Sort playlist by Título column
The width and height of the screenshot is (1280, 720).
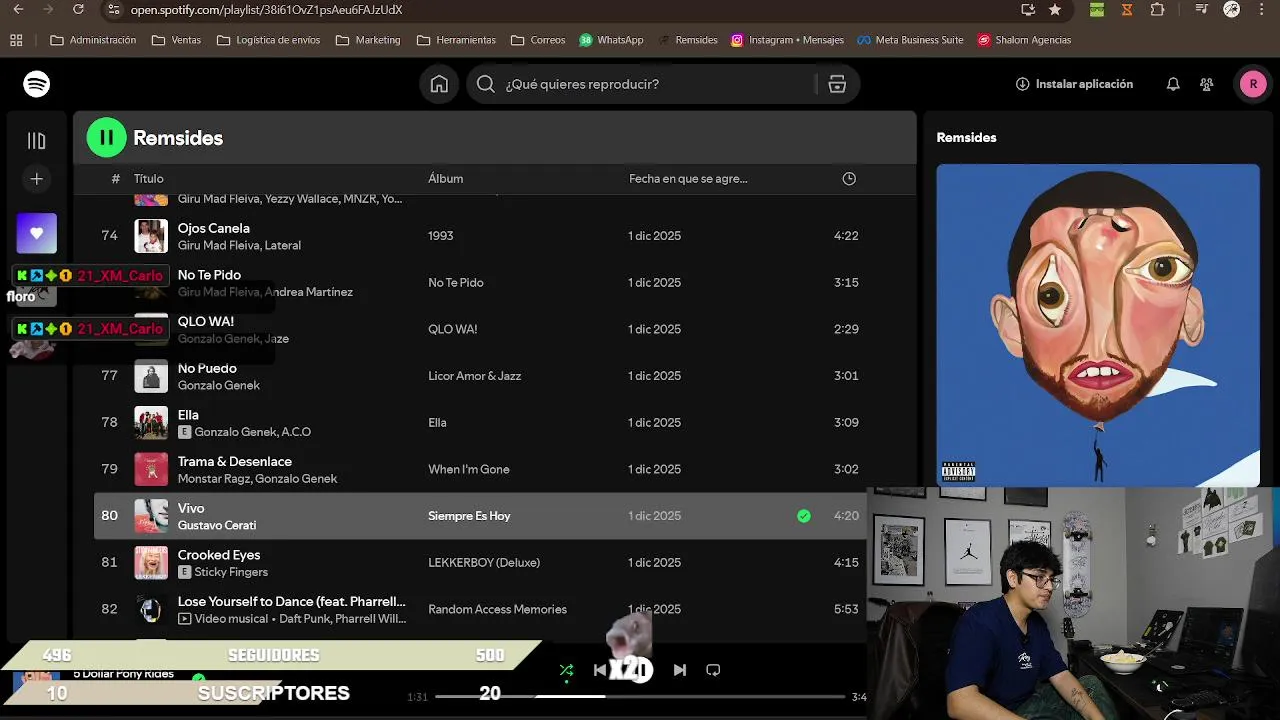[x=148, y=179]
